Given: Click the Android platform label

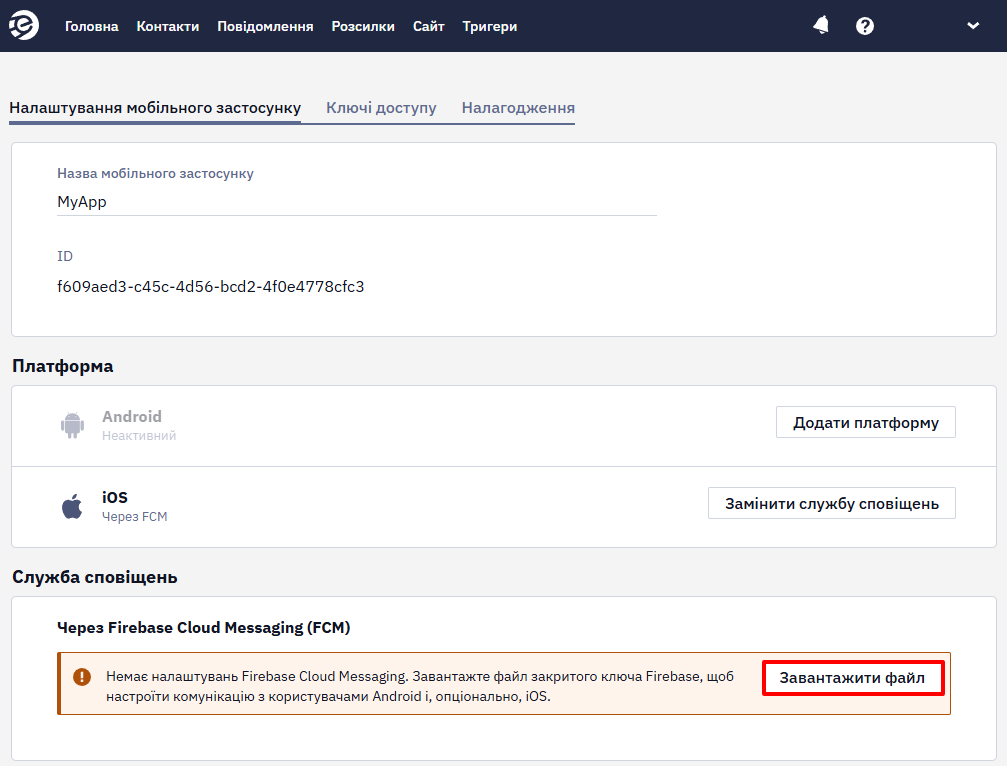Looking at the screenshot, I should [132, 417].
